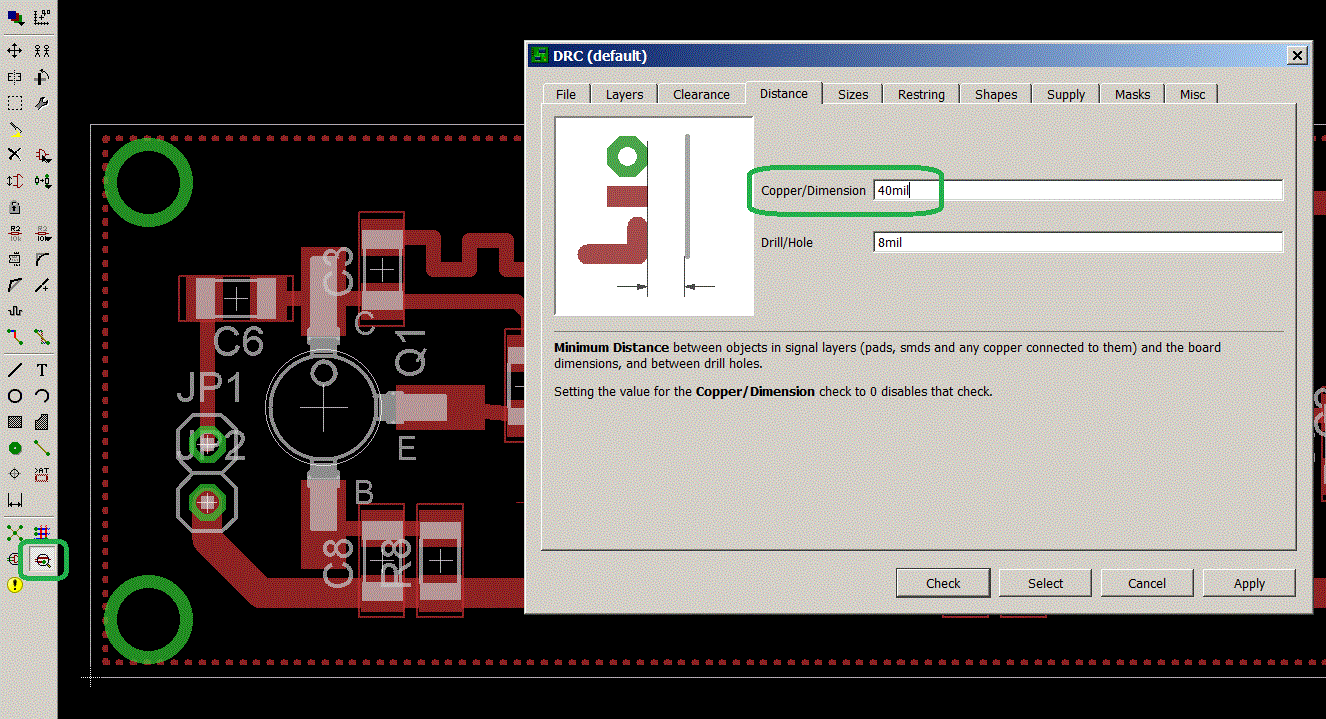Focus the Drill/Hole input field
The image size is (1326, 719).
(1078, 242)
